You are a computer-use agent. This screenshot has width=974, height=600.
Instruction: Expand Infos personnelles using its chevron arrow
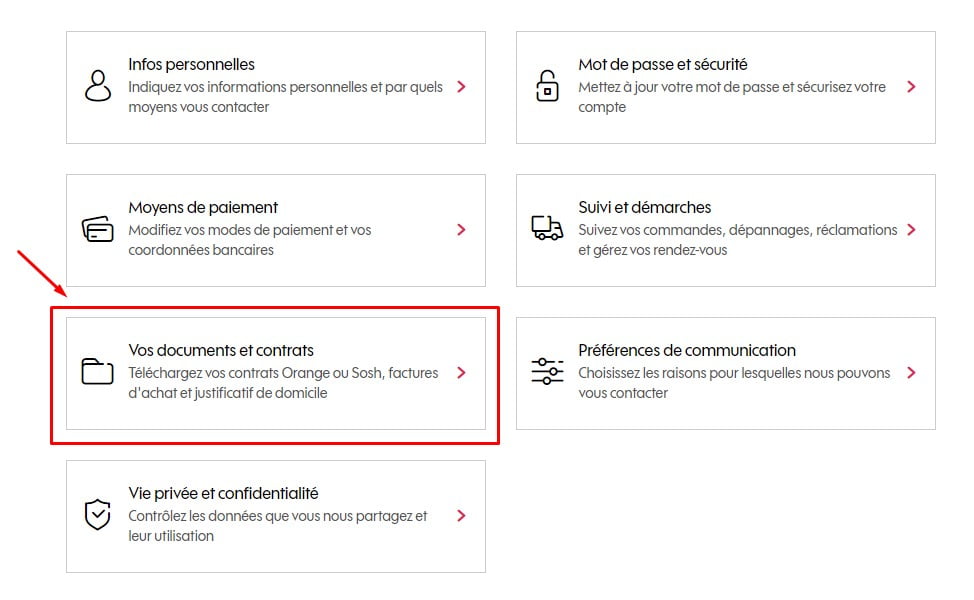coord(461,87)
